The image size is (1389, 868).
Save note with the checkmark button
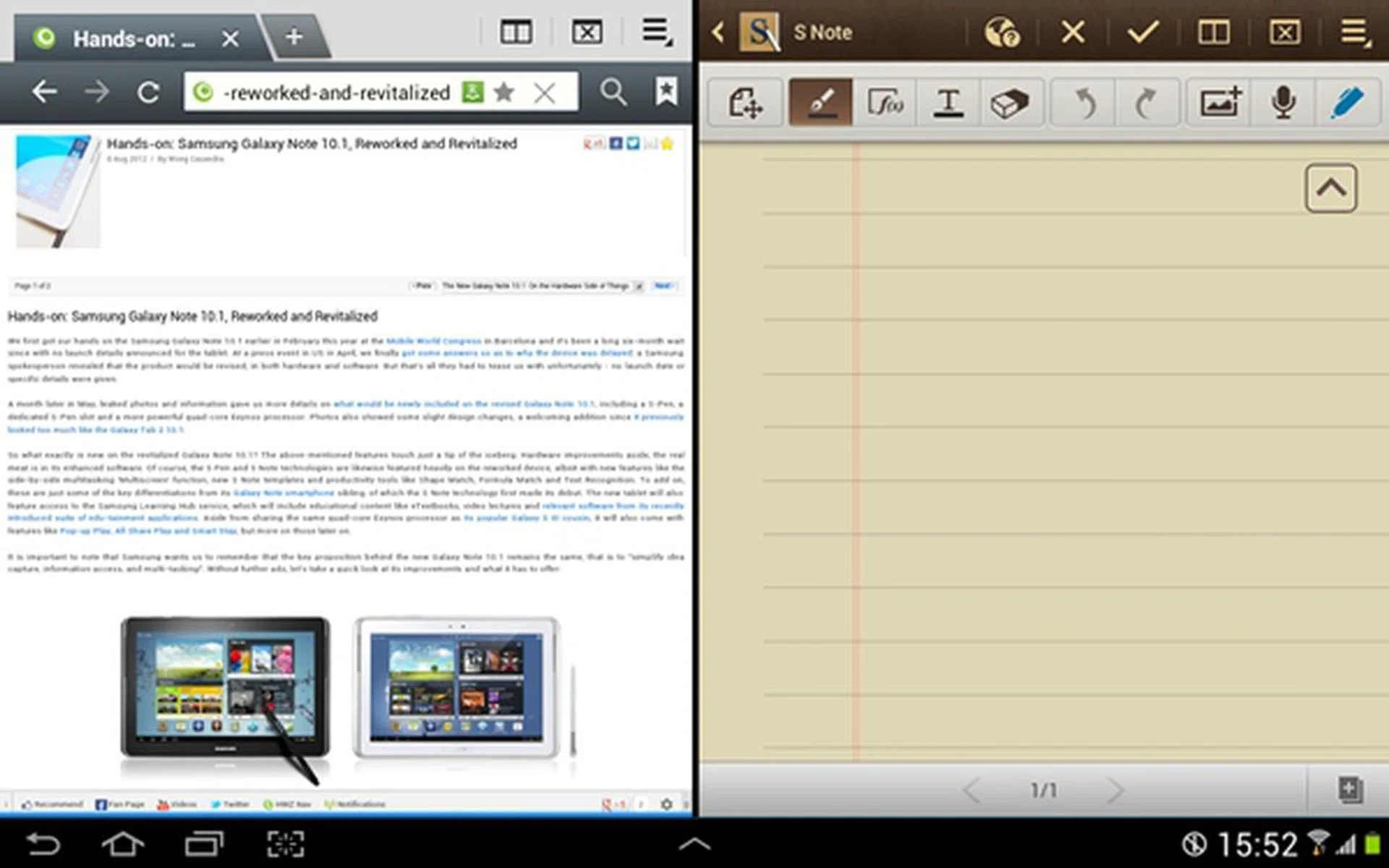tap(1142, 32)
